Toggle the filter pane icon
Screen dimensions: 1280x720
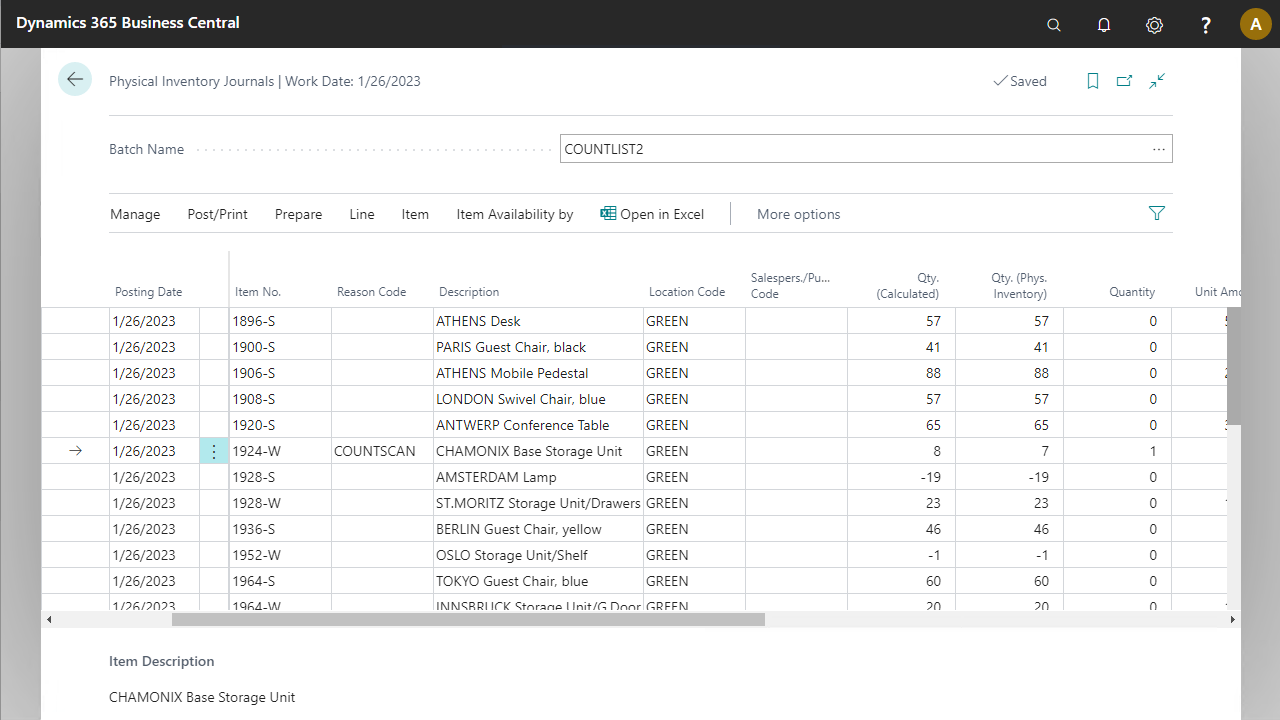pos(1157,213)
